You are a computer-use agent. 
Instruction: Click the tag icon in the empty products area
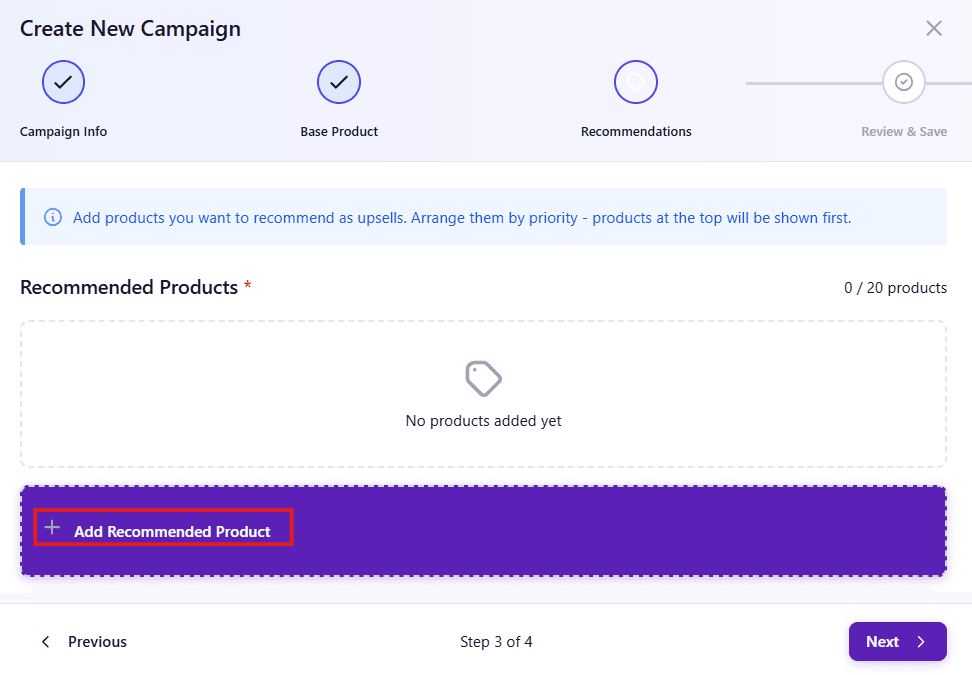tap(483, 379)
